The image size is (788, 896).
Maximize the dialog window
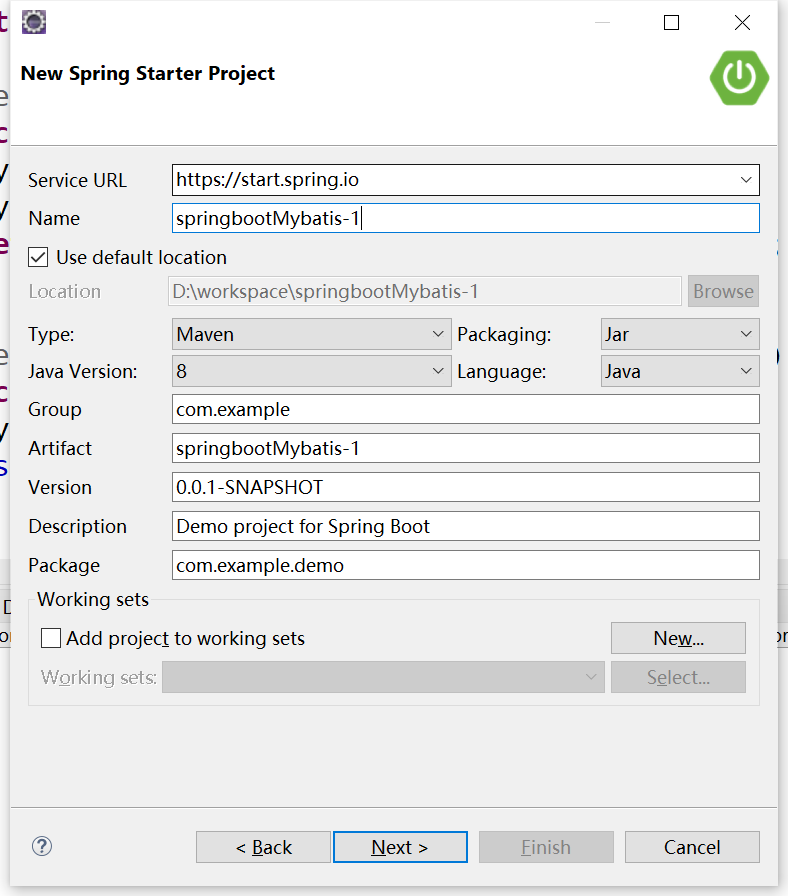[672, 22]
